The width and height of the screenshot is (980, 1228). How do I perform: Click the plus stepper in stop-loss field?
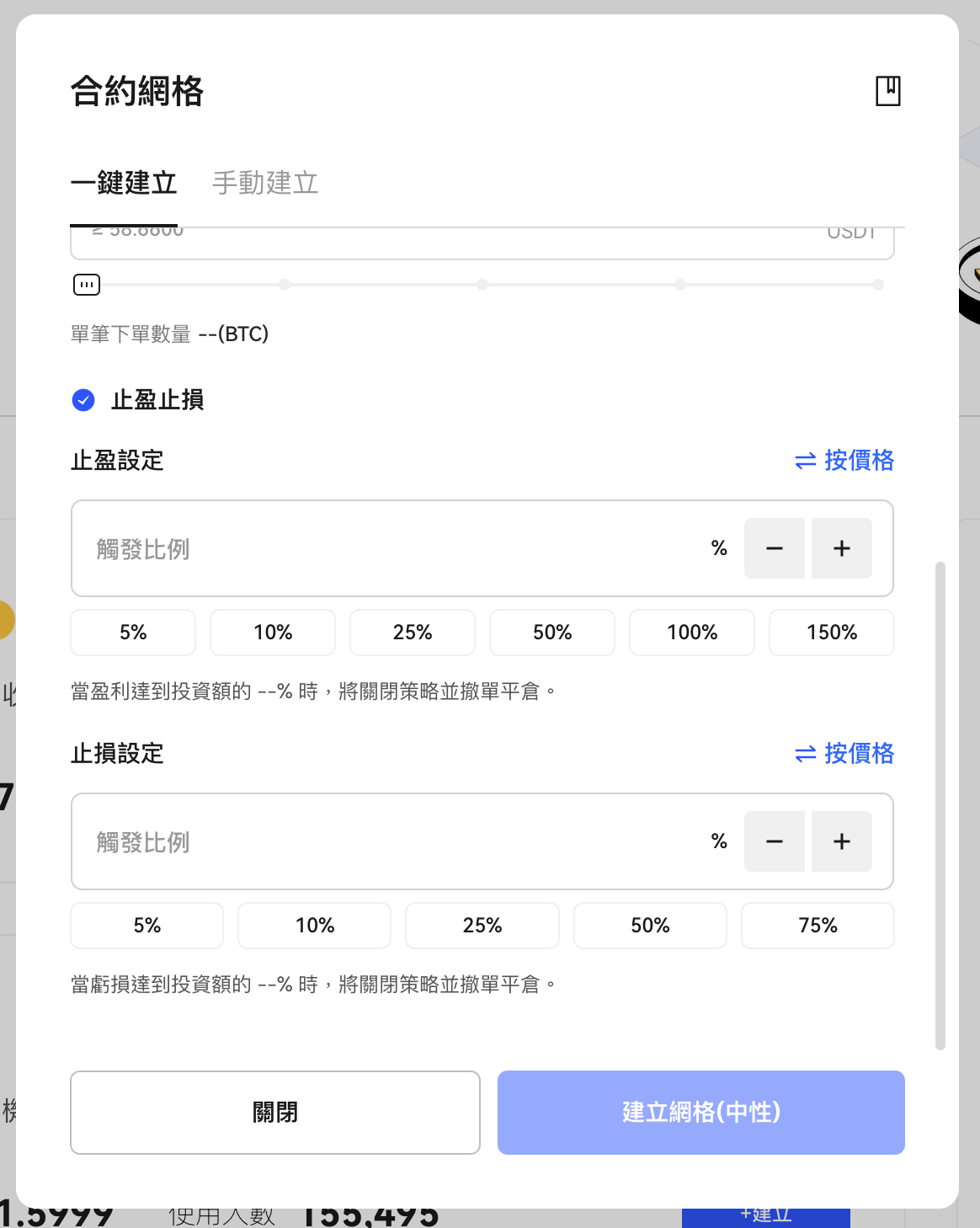(x=842, y=841)
